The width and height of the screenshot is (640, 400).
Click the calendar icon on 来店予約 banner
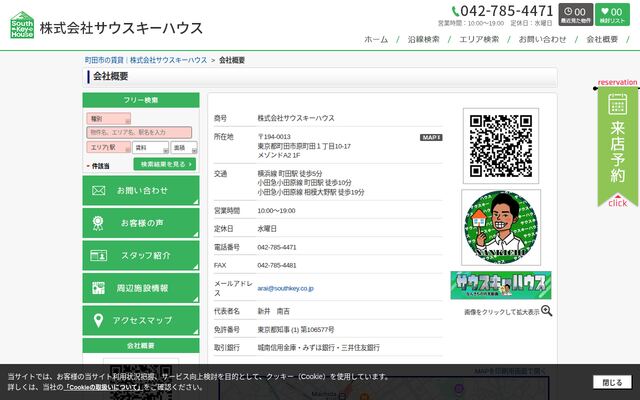pos(617,104)
